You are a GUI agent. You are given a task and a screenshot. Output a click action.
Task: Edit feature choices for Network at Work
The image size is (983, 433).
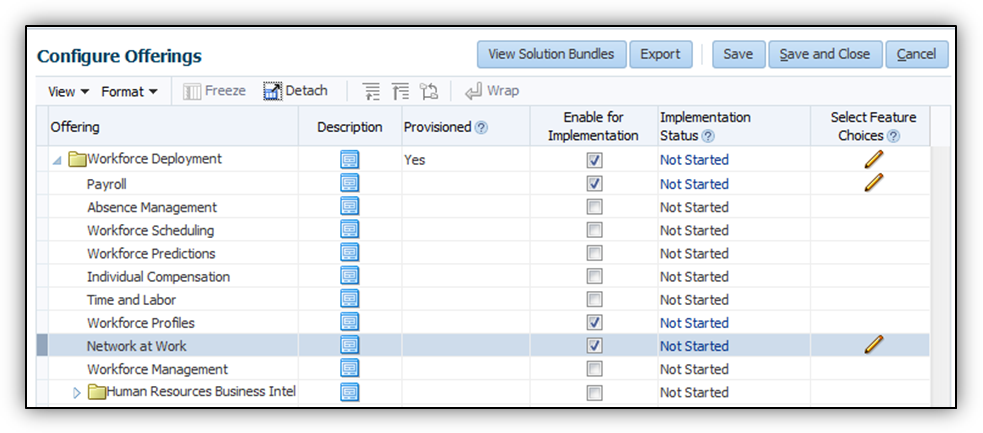874,345
